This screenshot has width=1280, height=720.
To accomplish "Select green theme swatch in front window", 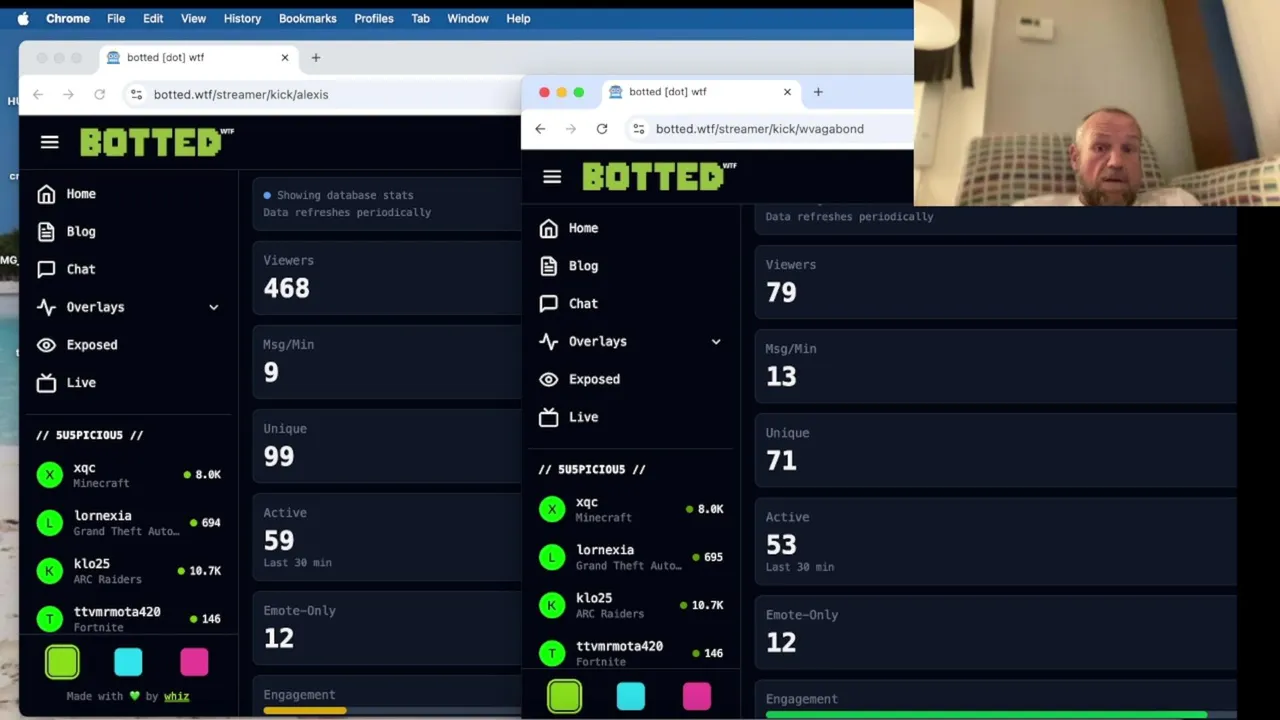I will pyautogui.click(x=565, y=696).
